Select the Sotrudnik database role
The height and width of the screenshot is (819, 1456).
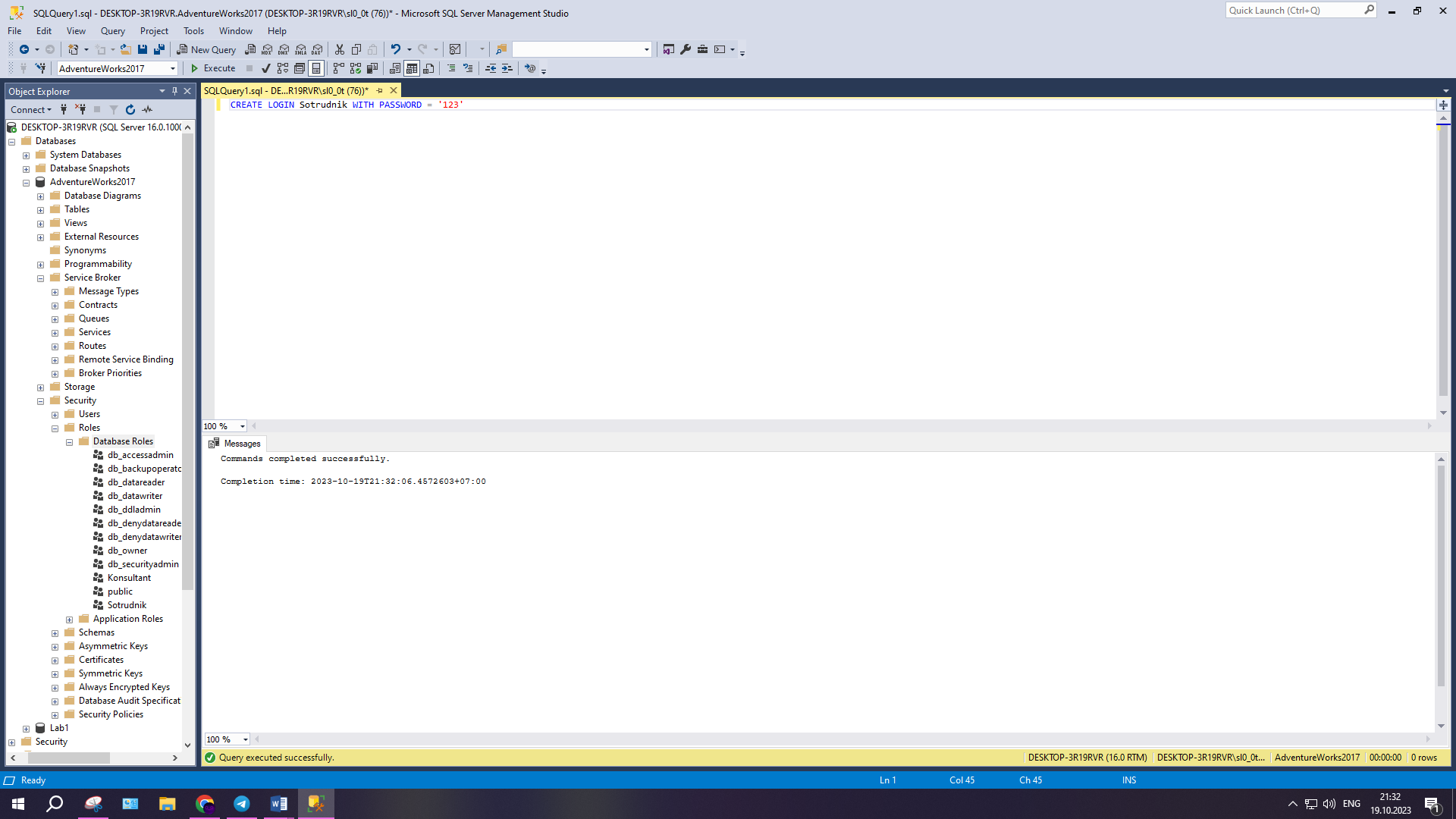[x=127, y=605]
